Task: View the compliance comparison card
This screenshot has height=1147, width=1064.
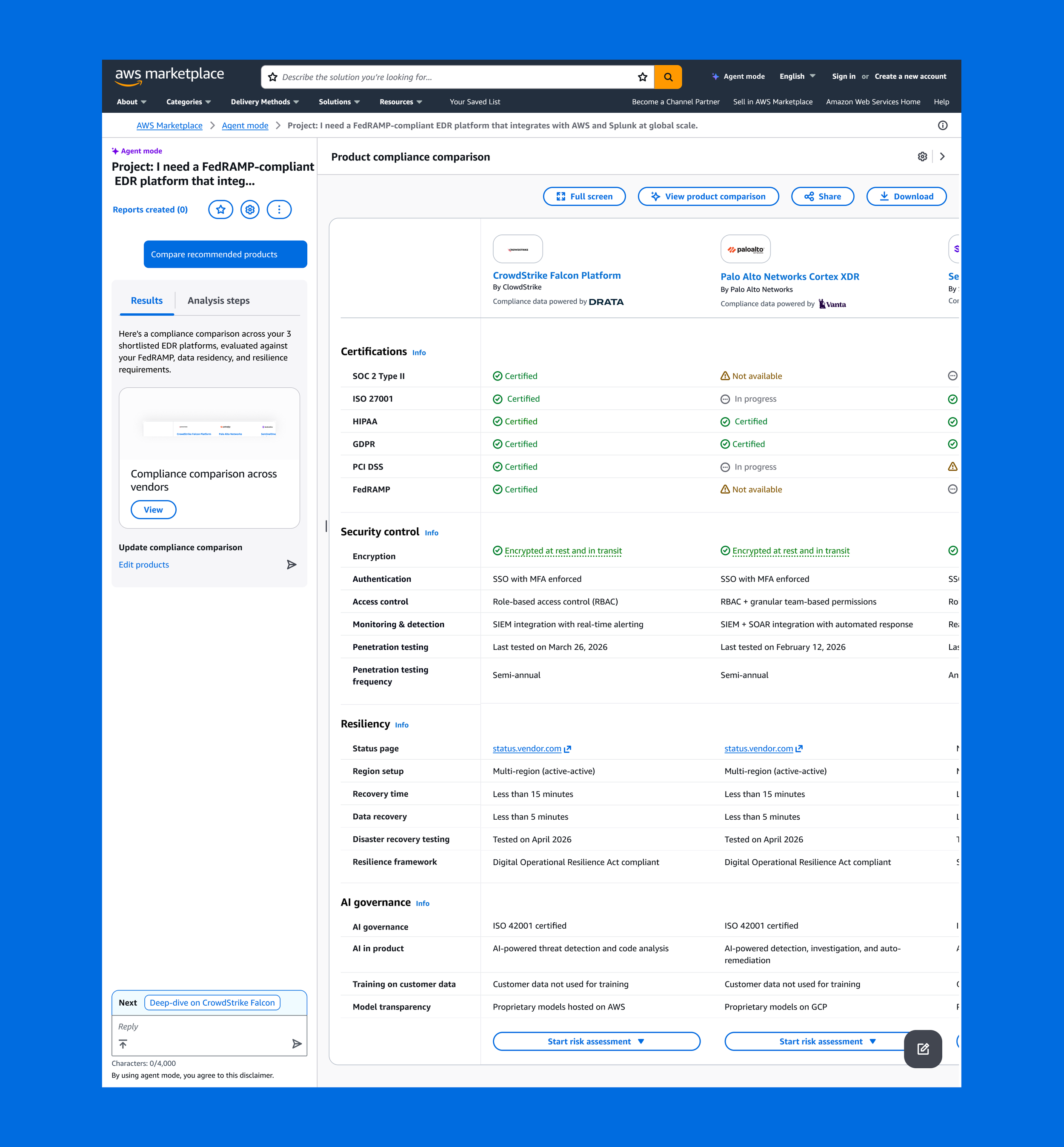Action: 153,509
